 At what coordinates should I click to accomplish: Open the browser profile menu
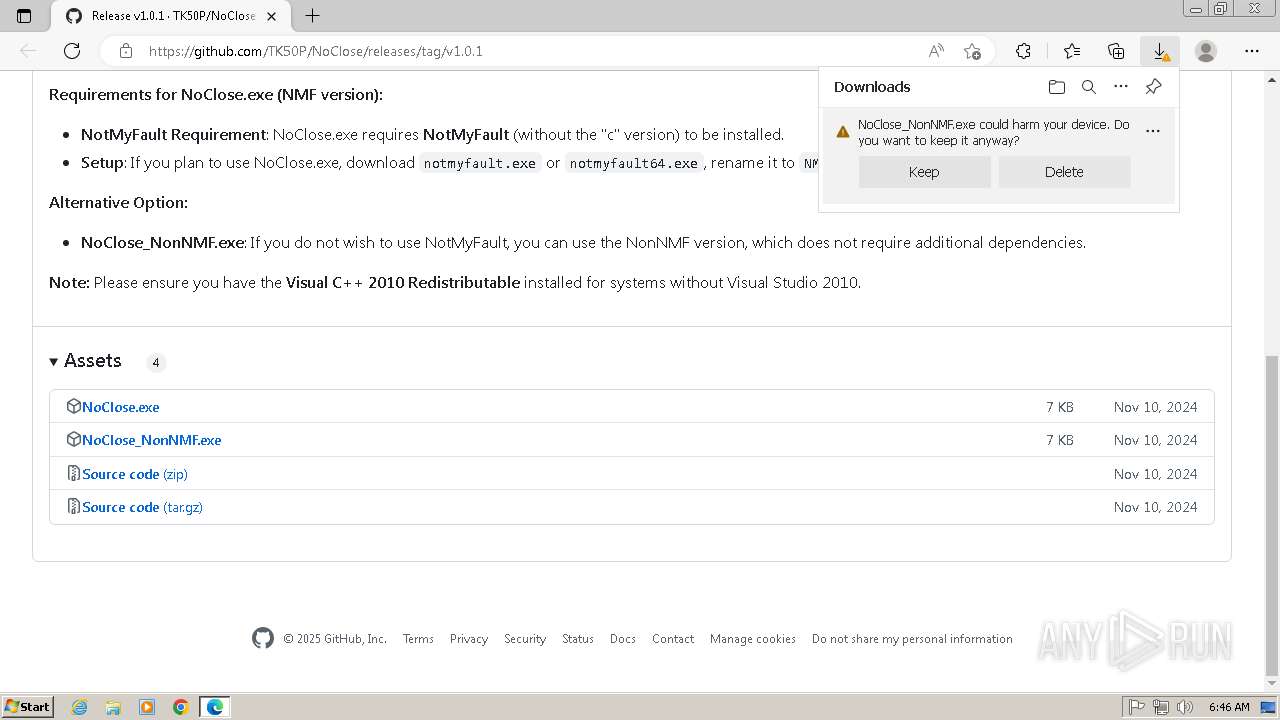coord(1206,51)
